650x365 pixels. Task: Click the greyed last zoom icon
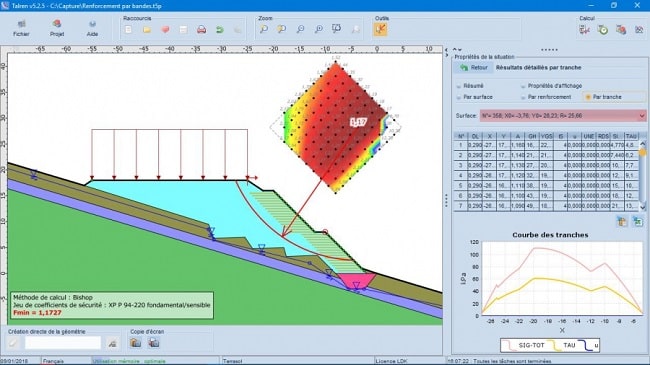[x=355, y=29]
